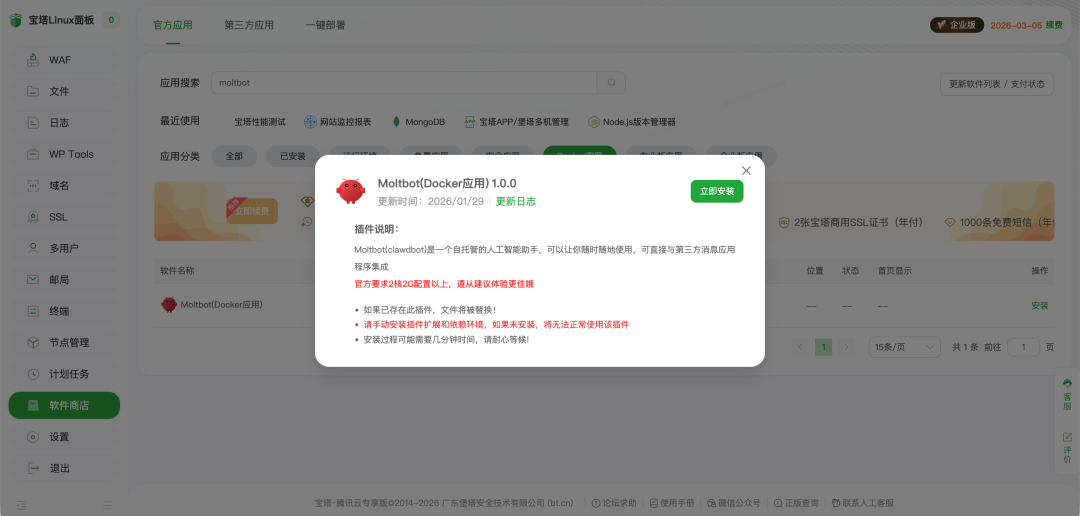Open the 15条/页 page size dropdown
The width and height of the screenshot is (1080, 516).
pyautogui.click(x=905, y=347)
